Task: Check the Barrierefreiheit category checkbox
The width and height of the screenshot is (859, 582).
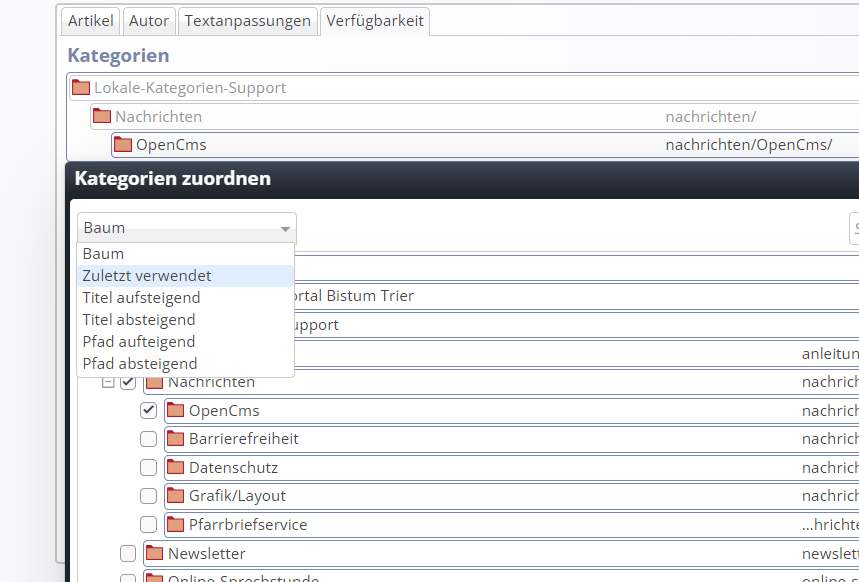Action: click(x=148, y=439)
